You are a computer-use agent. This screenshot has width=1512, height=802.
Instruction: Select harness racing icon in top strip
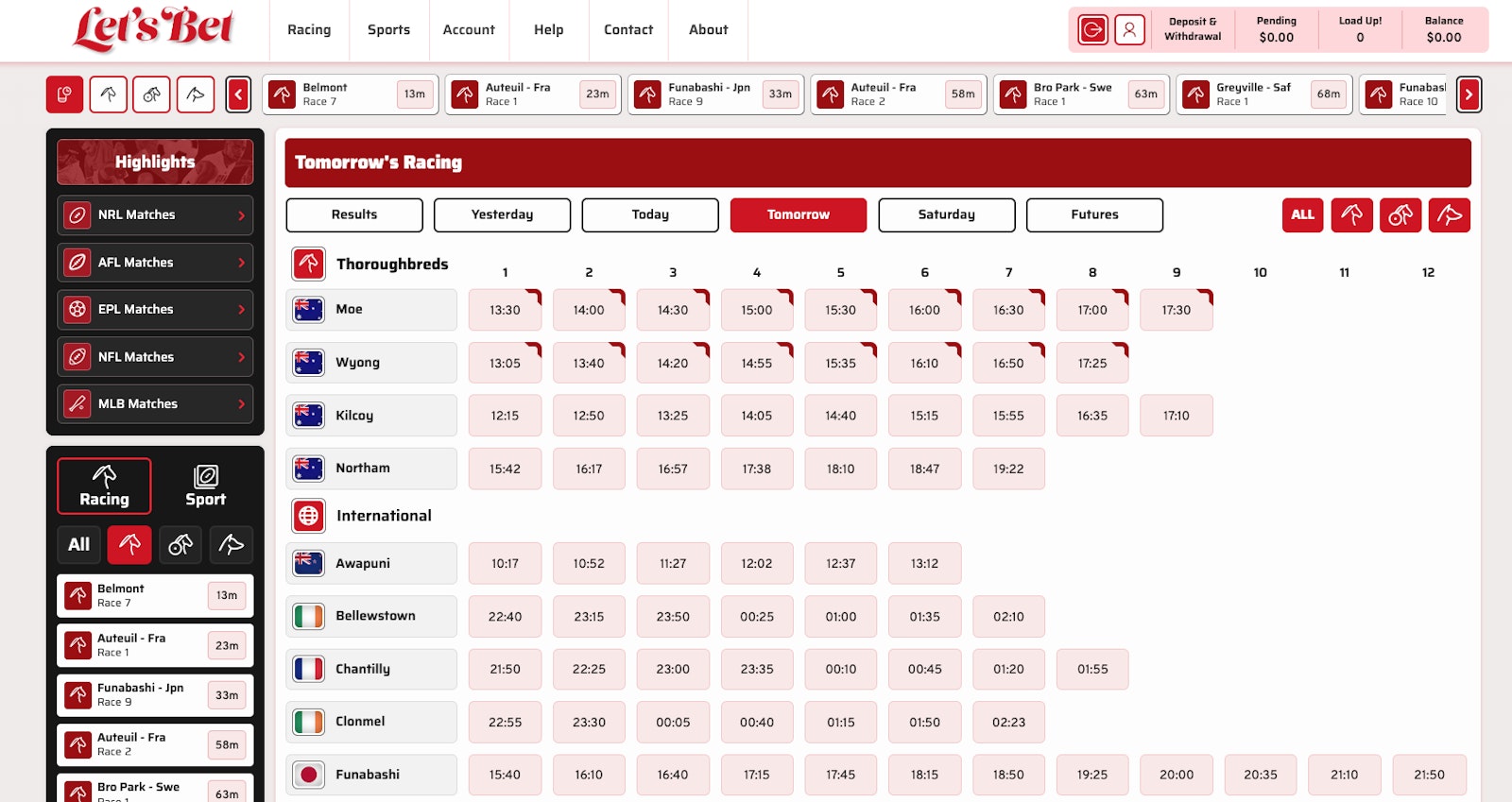pyautogui.click(x=151, y=94)
